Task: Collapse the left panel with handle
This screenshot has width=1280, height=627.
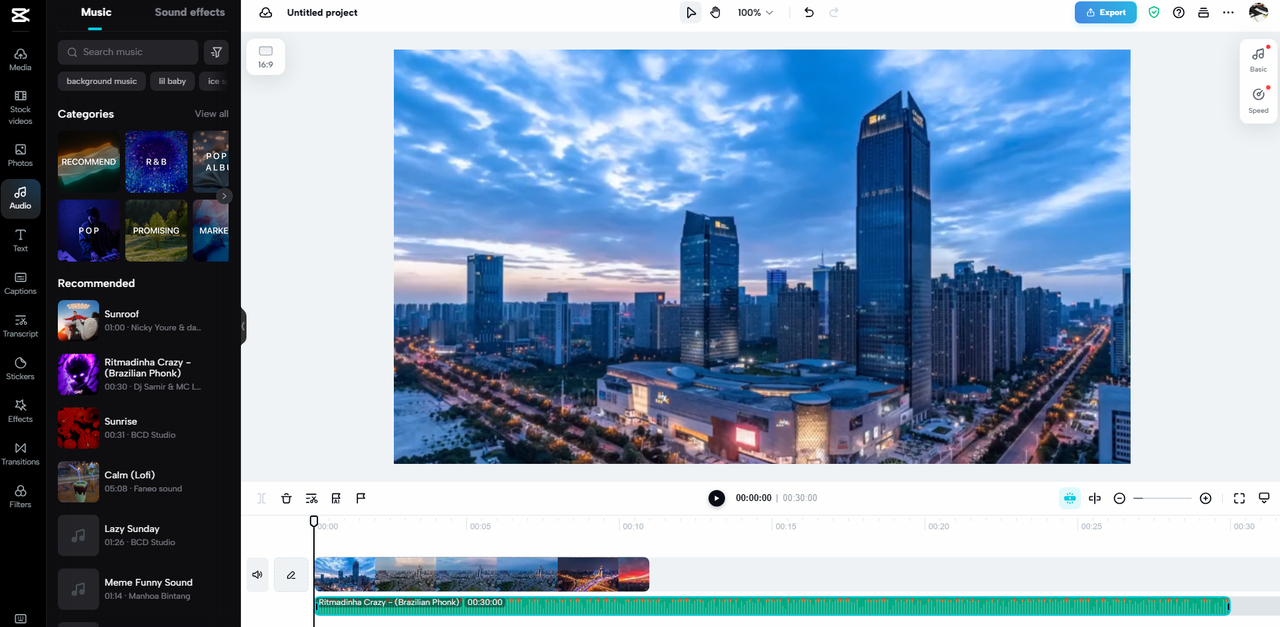Action: click(x=243, y=326)
